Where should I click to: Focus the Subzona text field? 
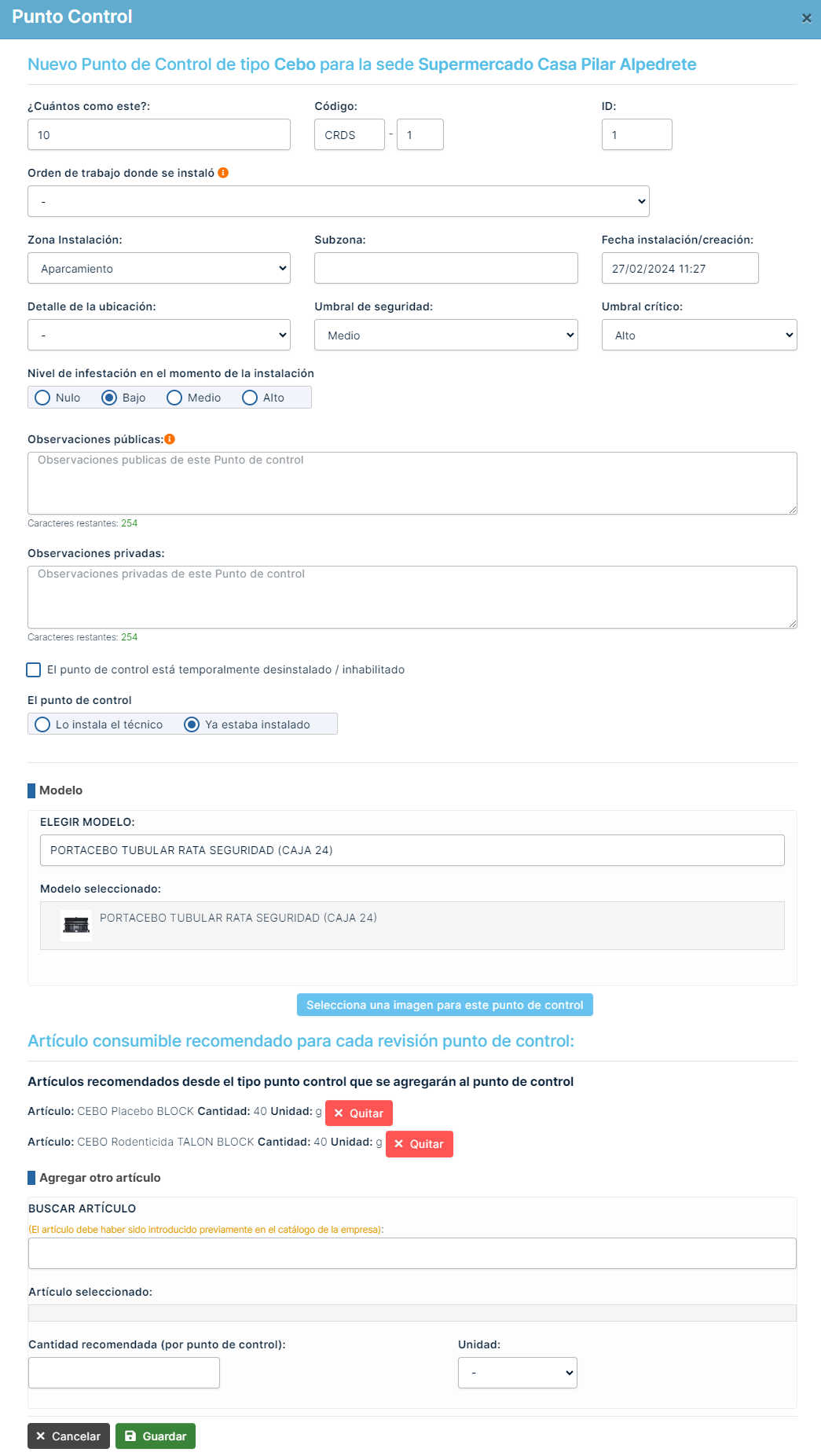click(x=445, y=269)
